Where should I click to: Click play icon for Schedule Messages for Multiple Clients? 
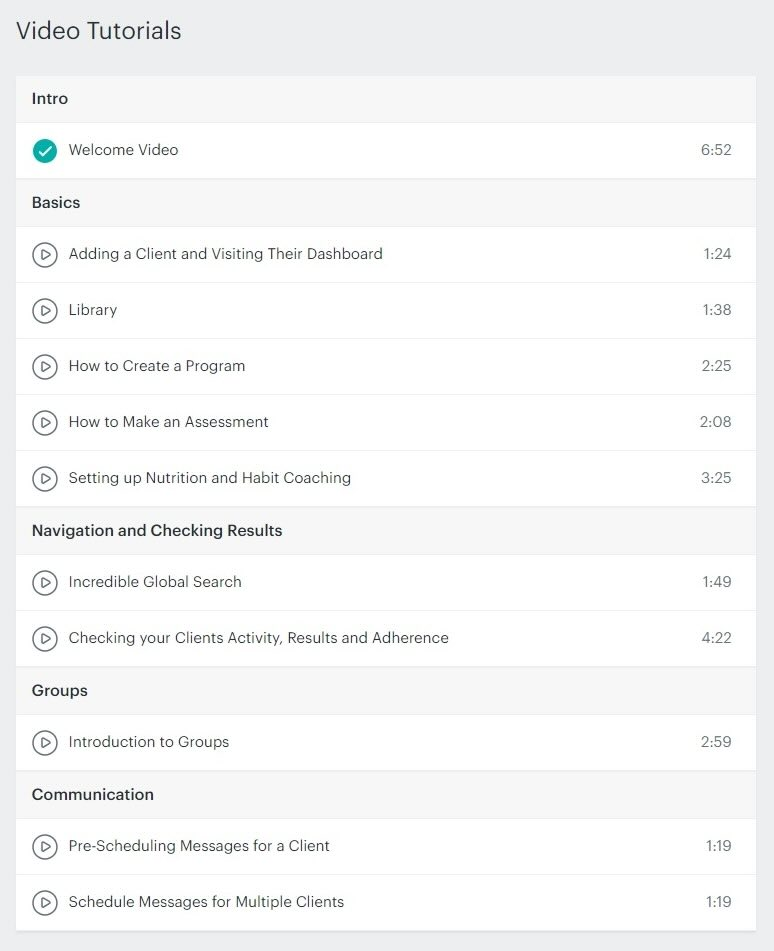coord(45,902)
